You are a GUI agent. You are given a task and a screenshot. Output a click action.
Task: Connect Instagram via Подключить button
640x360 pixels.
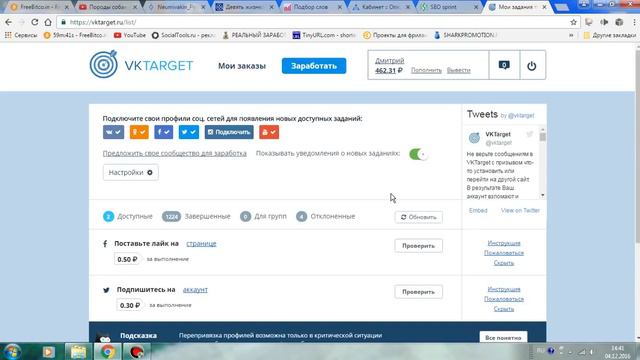(x=229, y=132)
